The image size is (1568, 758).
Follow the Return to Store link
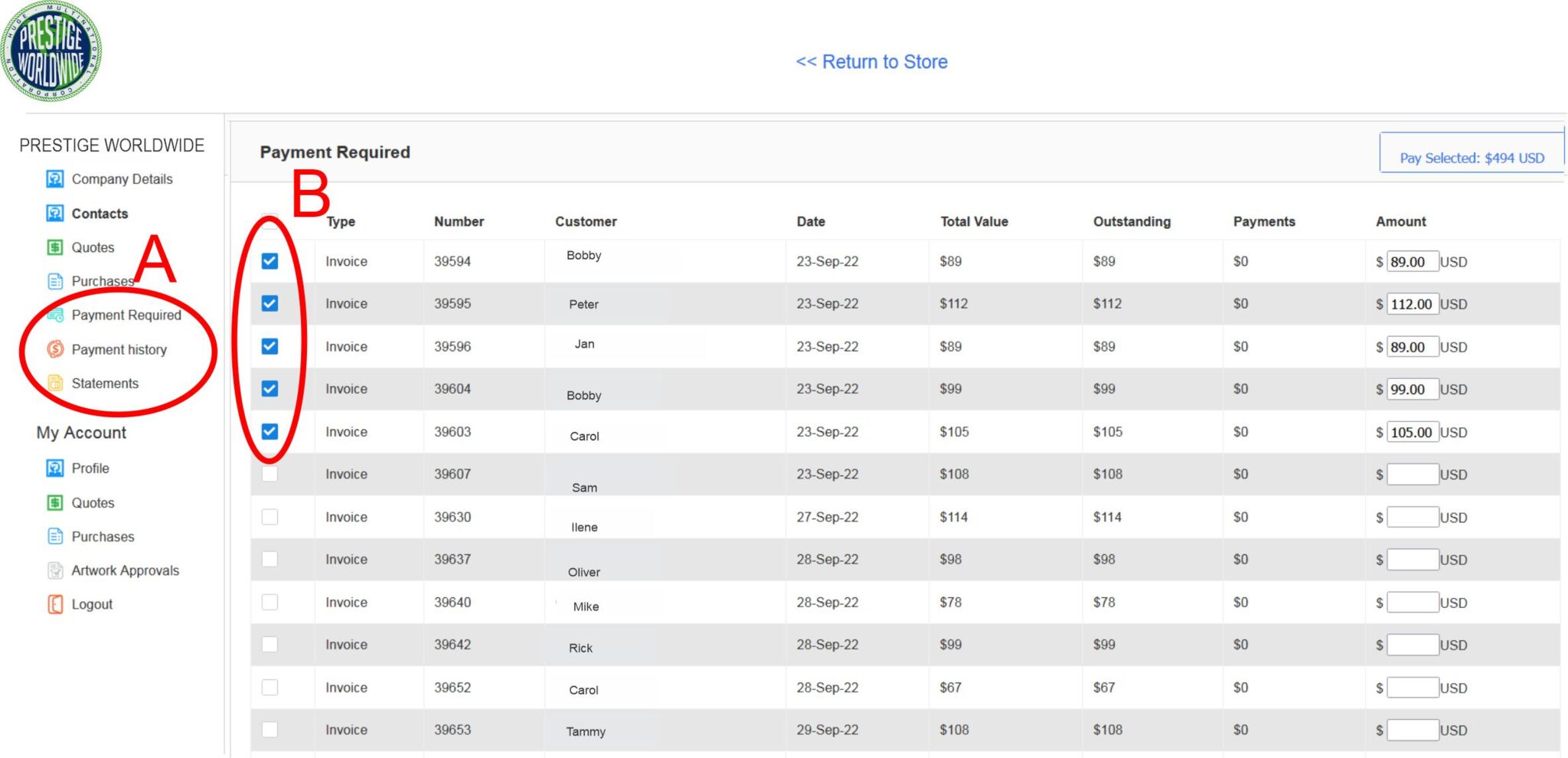pos(871,62)
